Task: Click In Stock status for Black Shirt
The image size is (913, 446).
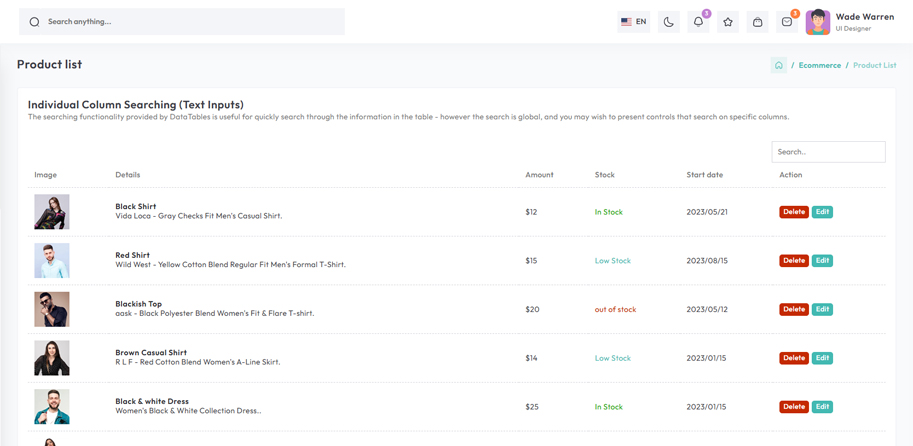Action: point(608,212)
